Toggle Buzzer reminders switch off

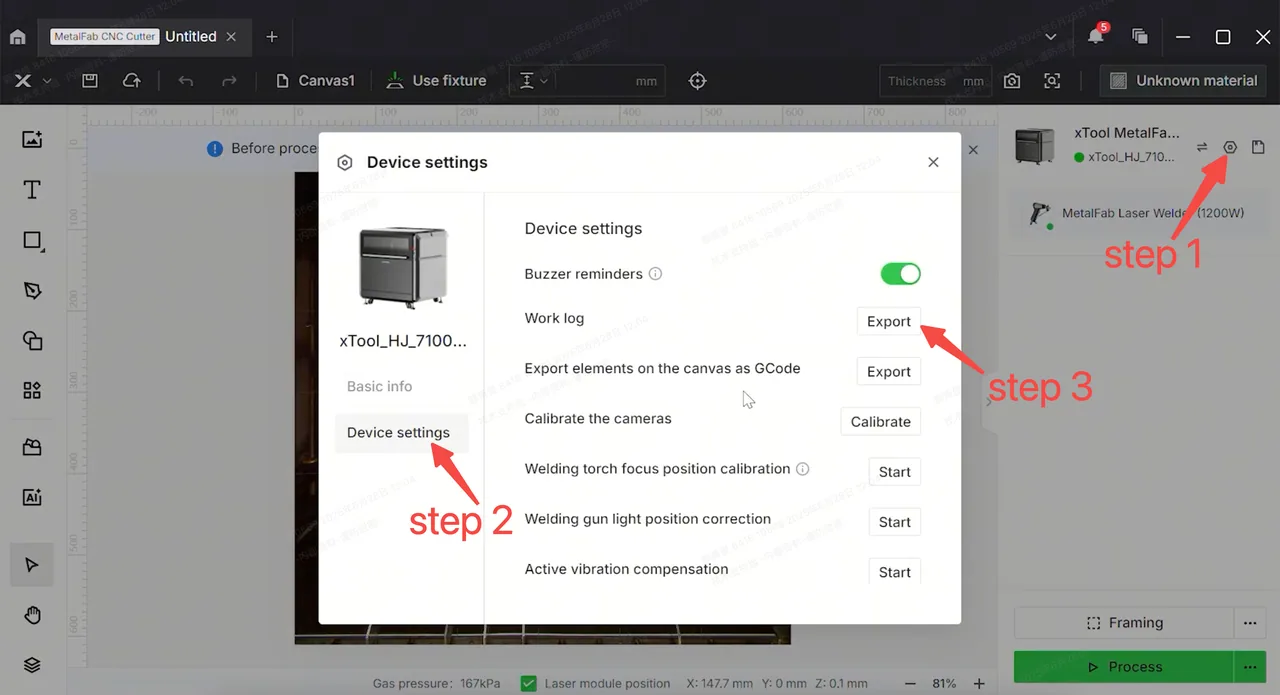click(900, 274)
